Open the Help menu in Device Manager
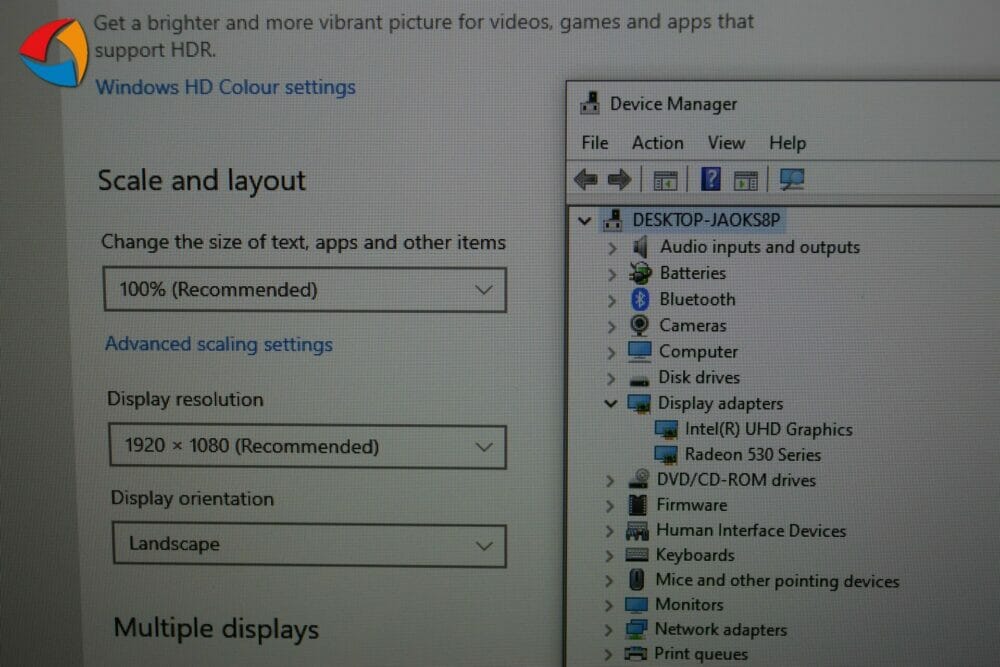Screen dimensions: 1000x667 click(787, 143)
